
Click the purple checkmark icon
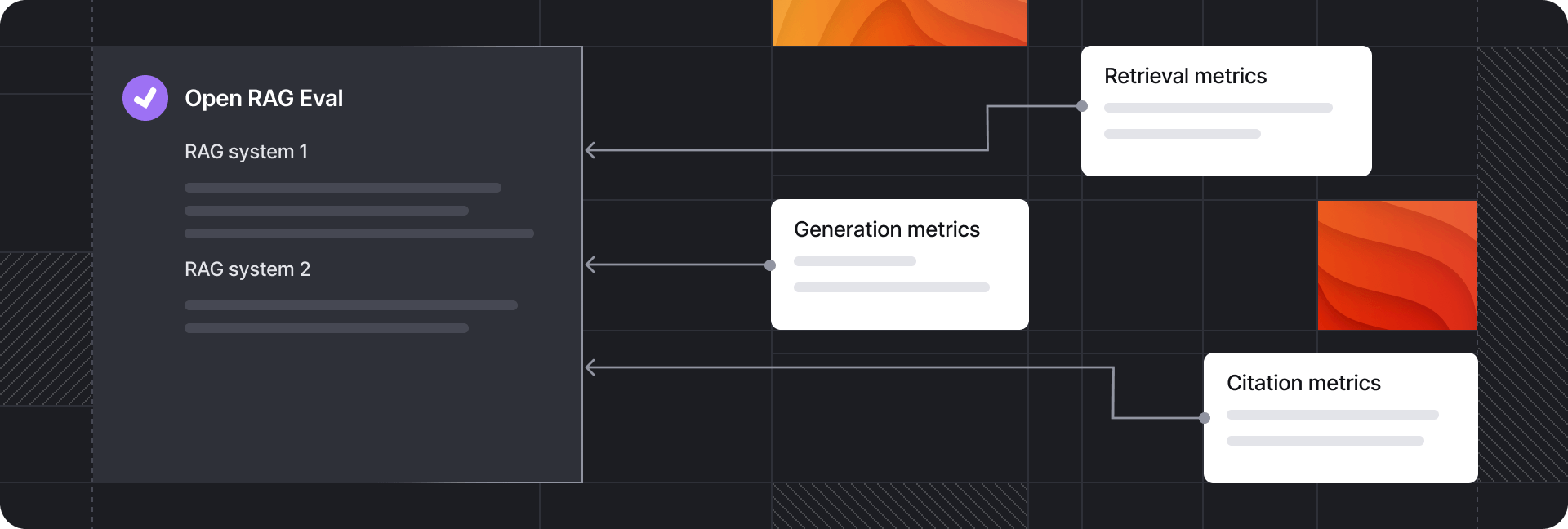[145, 98]
